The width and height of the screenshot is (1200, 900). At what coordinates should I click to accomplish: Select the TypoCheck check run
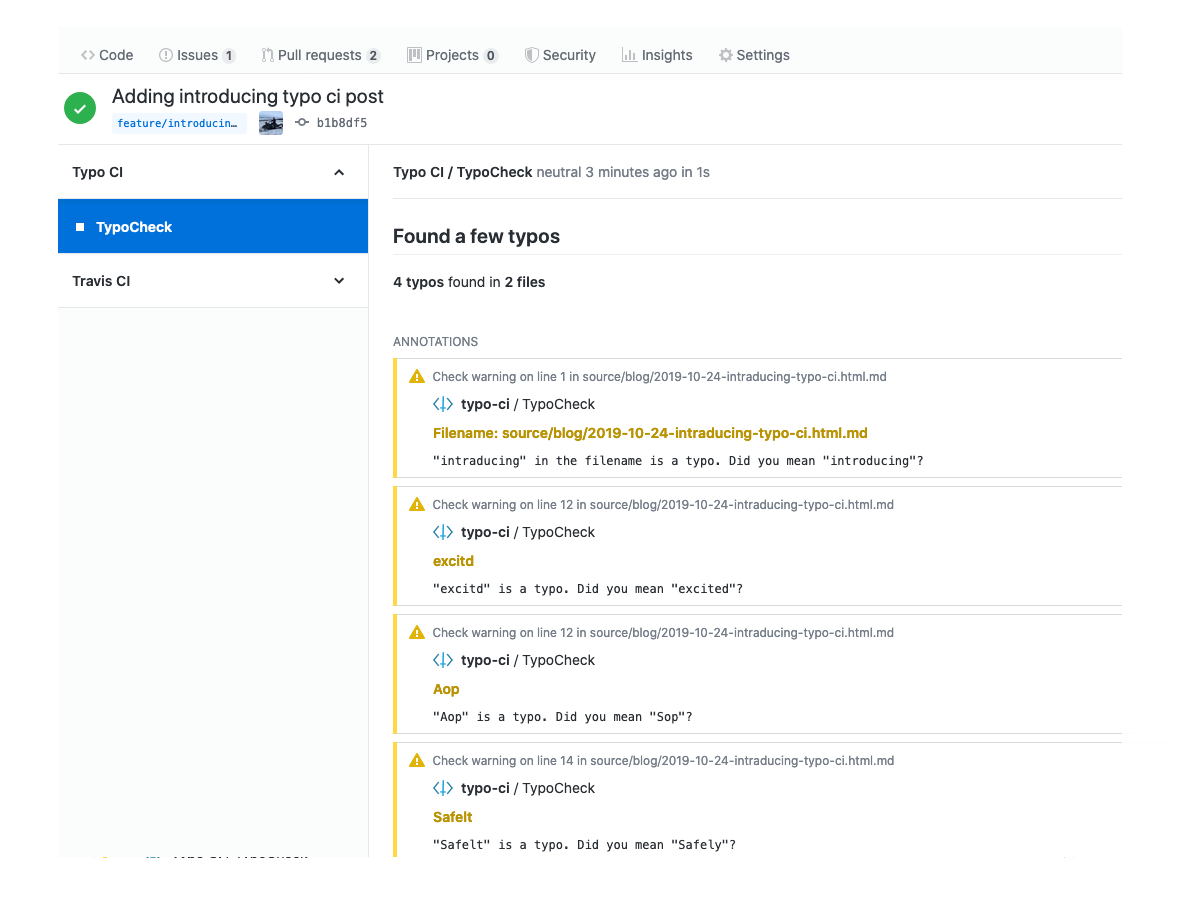(134, 227)
